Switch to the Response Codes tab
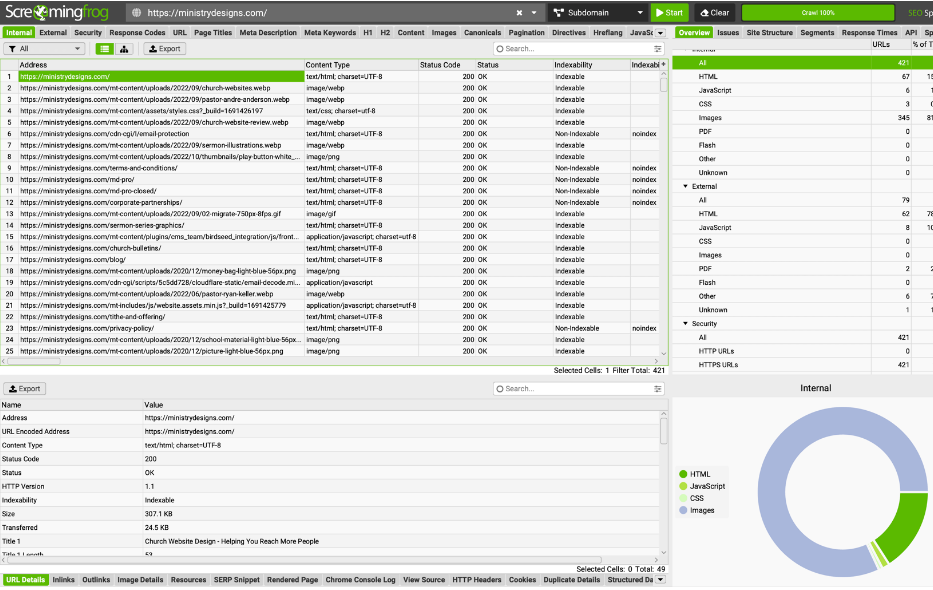The width and height of the screenshot is (933, 590). [137, 32]
